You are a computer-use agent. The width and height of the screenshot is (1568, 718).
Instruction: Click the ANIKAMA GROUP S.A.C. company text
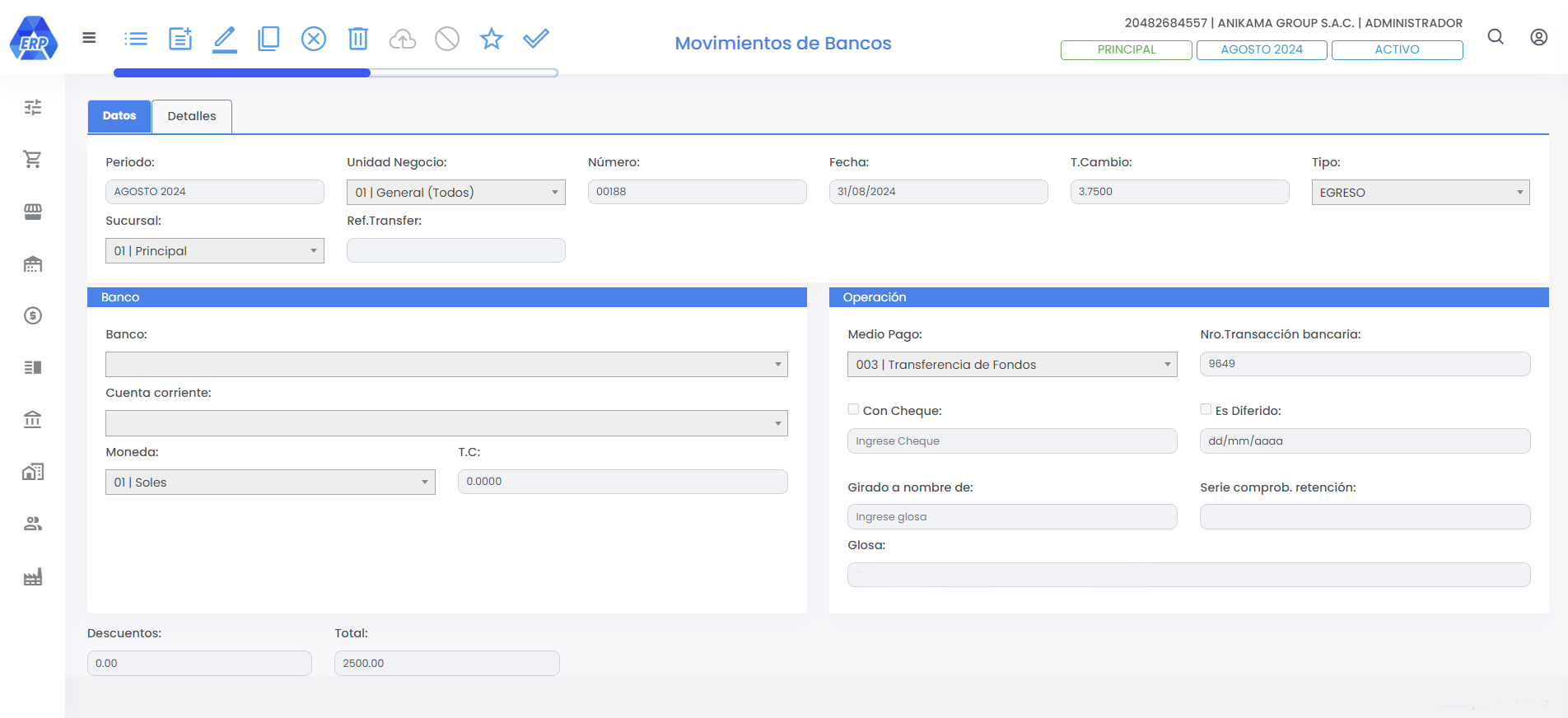[1286, 23]
